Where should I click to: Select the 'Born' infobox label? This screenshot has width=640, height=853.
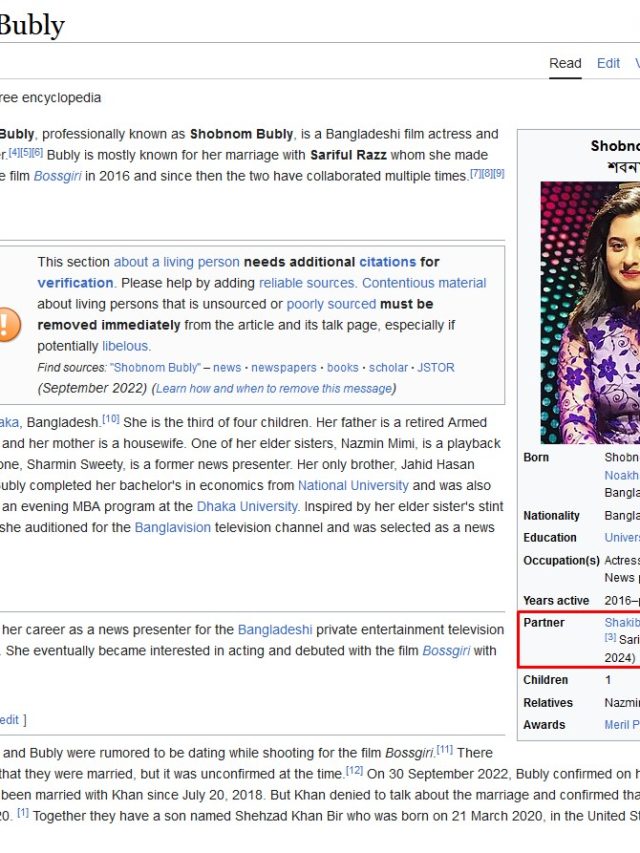(536, 457)
